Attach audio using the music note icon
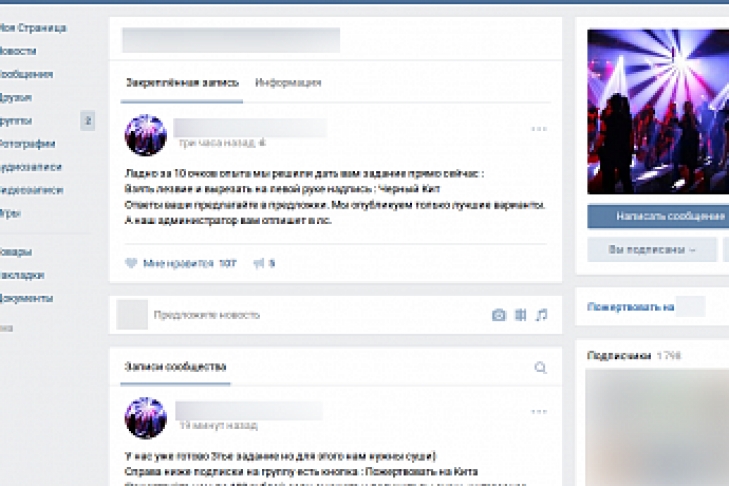Viewport: 729px width, 486px height. (x=541, y=315)
